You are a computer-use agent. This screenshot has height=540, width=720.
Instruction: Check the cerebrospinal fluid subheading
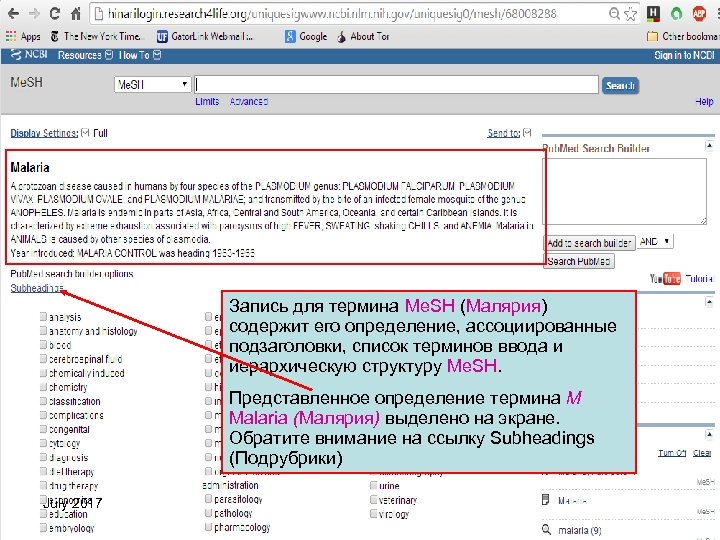[x=43, y=359]
